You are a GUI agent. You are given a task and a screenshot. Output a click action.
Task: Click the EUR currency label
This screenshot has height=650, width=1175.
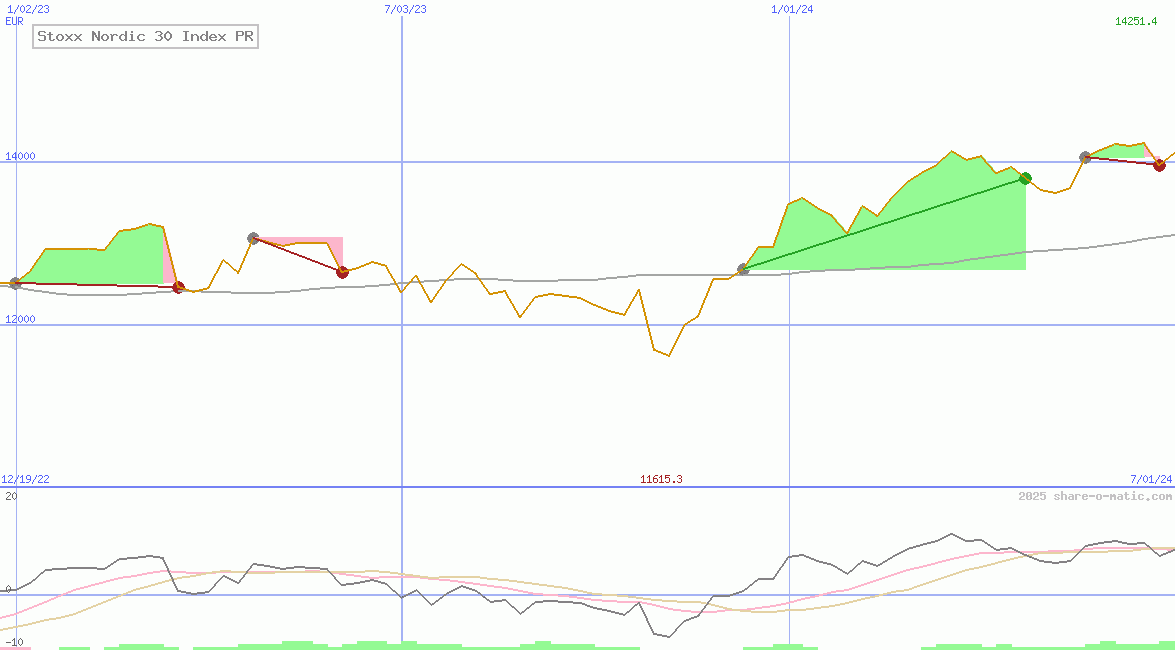tap(13, 21)
